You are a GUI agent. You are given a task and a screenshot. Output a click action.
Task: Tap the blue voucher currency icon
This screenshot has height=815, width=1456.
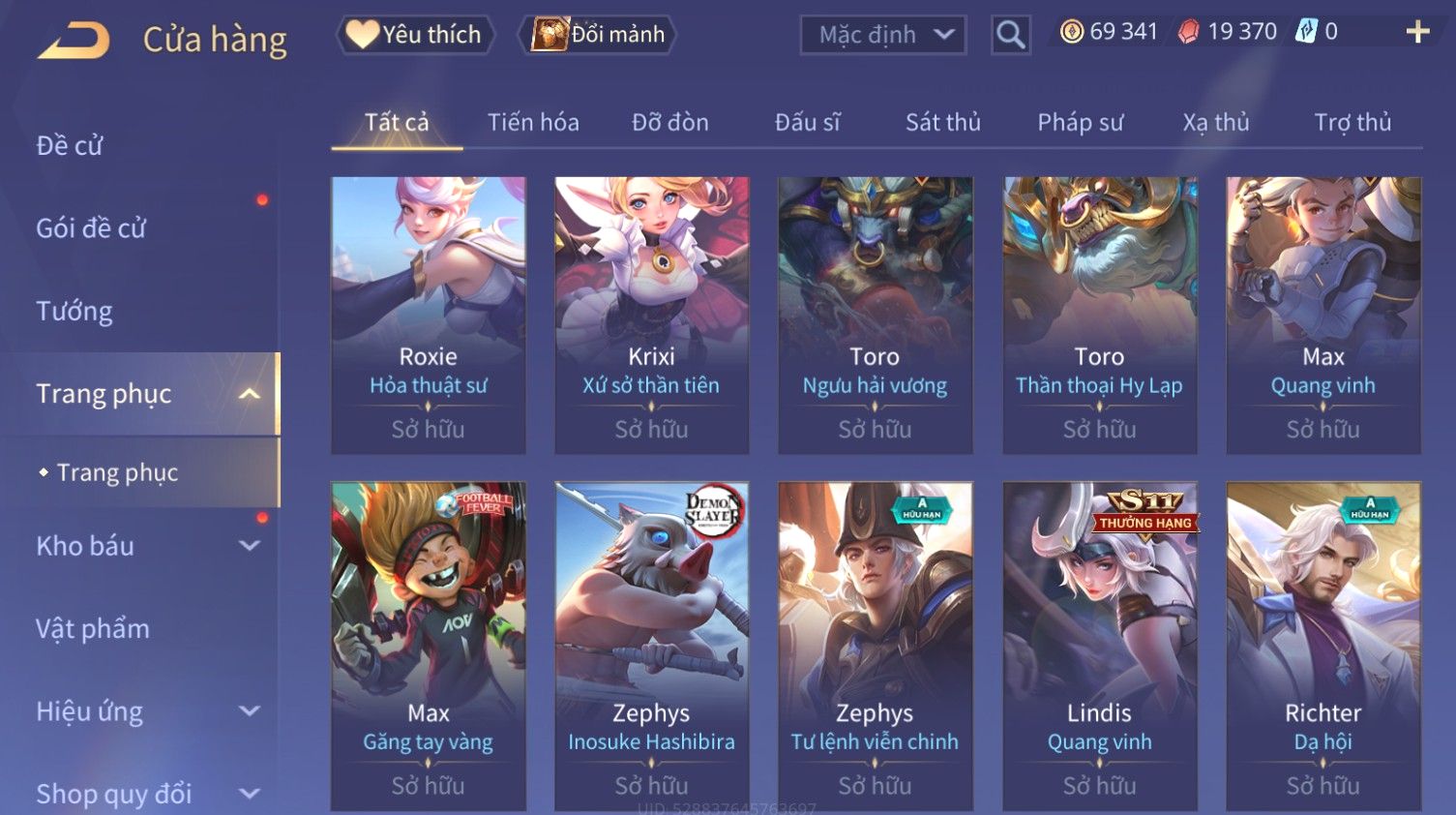(1306, 32)
